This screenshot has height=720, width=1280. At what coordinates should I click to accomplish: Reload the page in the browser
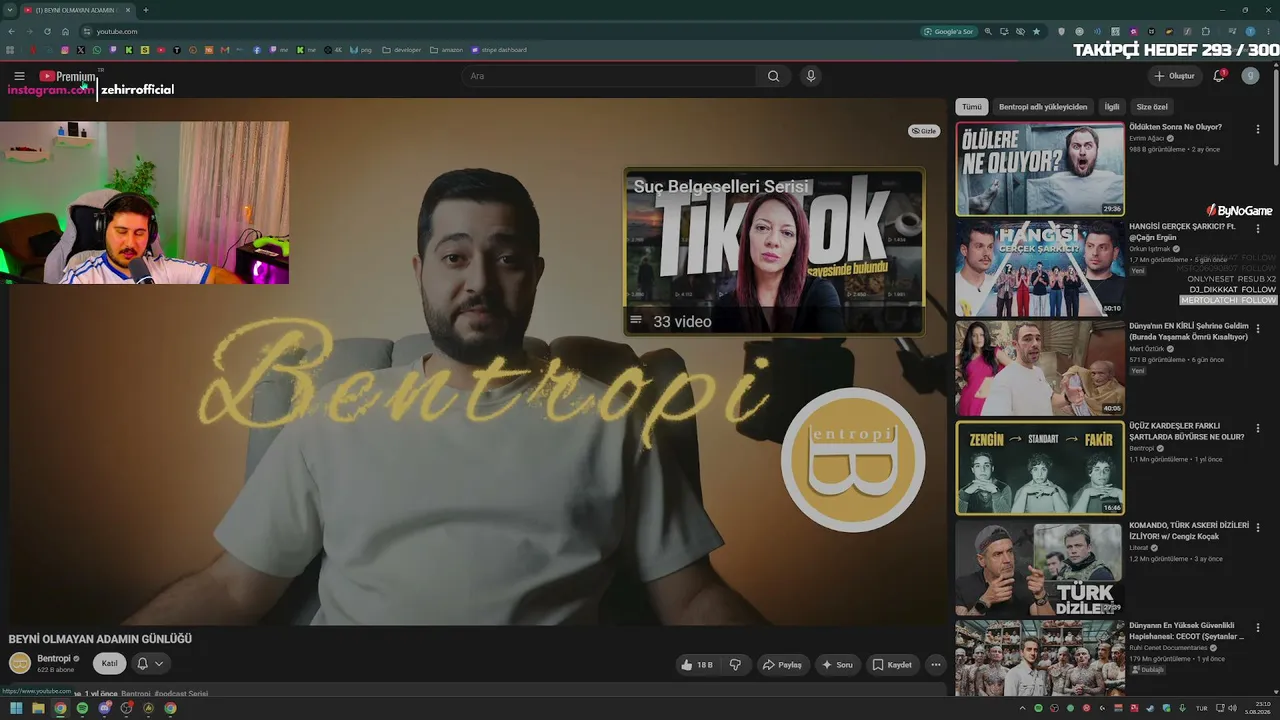[47, 31]
